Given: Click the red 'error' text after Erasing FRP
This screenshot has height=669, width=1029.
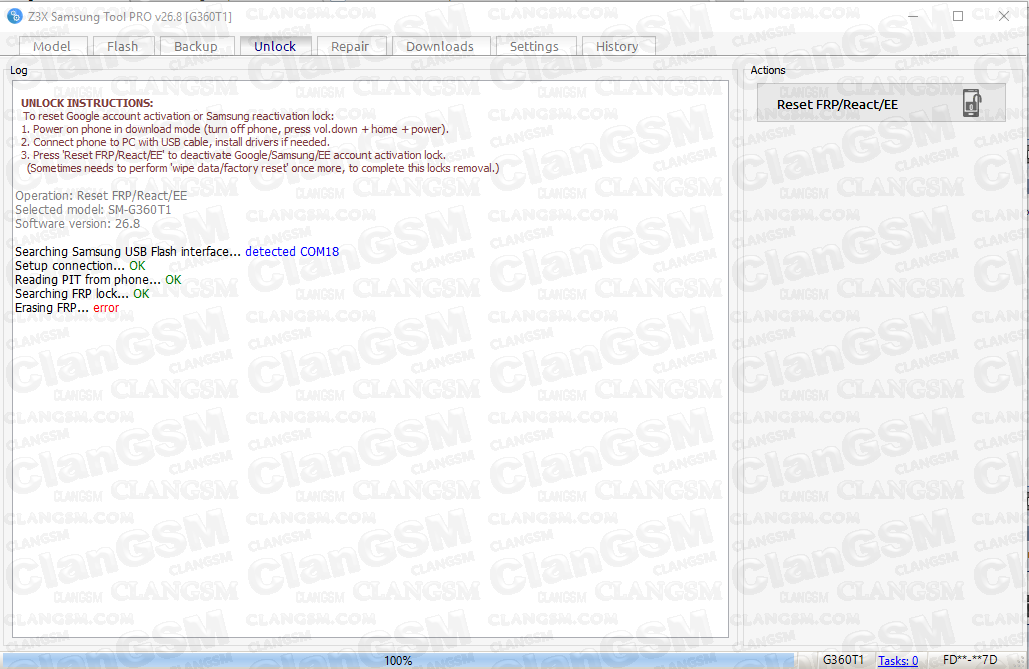Looking at the screenshot, I should pyautogui.click(x=106, y=308).
